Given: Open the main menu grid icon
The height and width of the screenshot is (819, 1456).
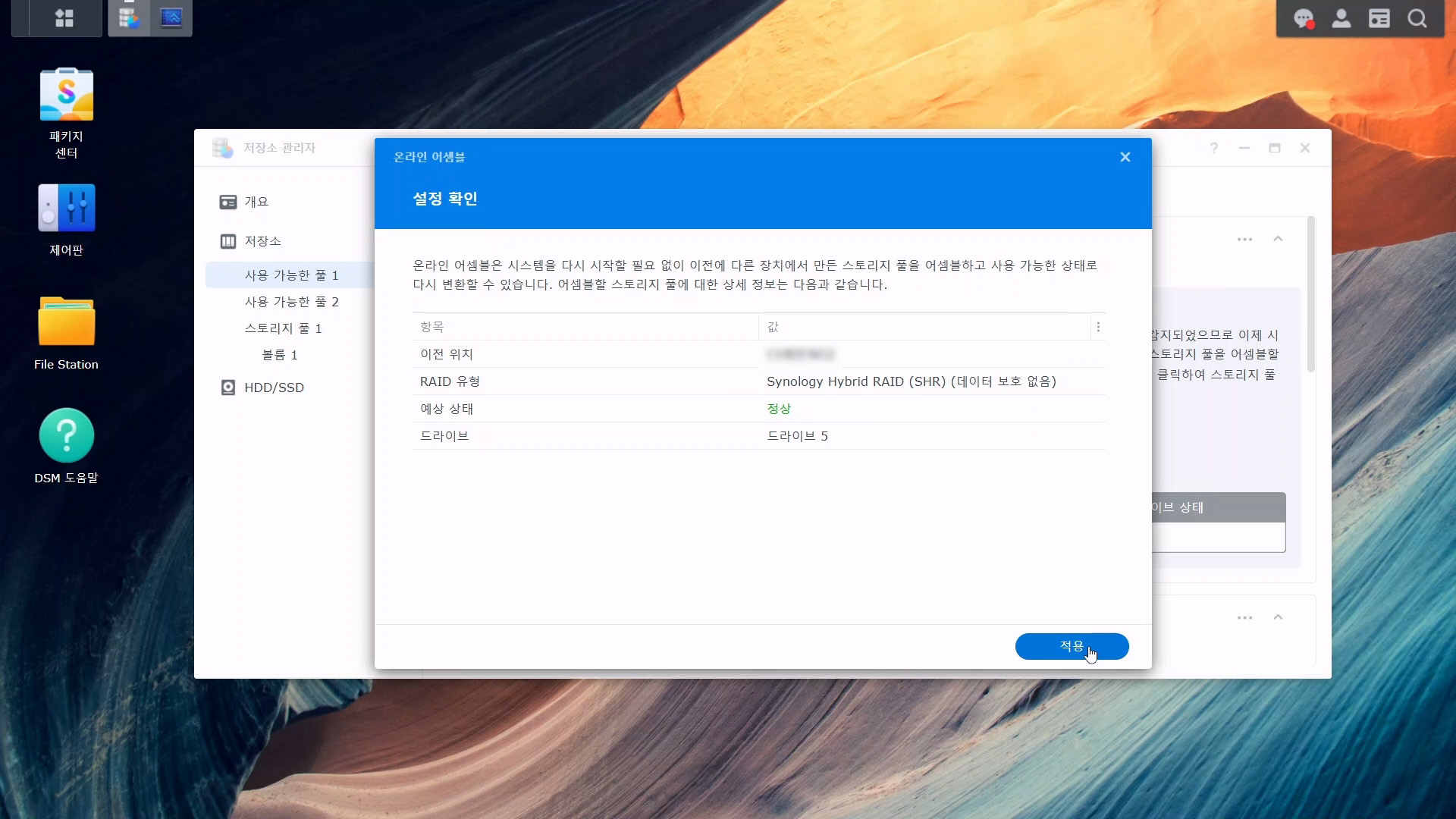Looking at the screenshot, I should 64,18.
